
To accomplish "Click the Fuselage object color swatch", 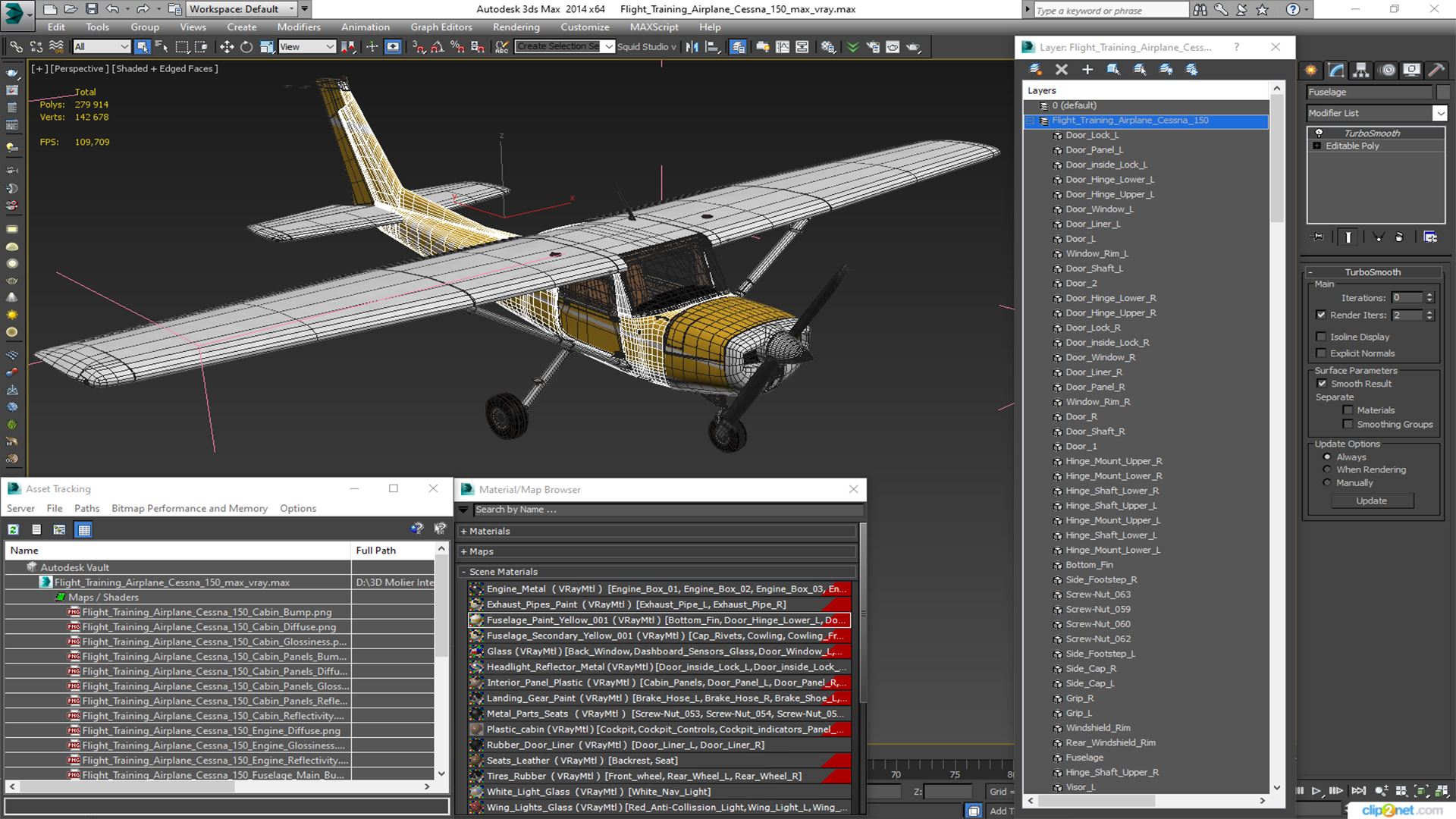I will (1442, 93).
